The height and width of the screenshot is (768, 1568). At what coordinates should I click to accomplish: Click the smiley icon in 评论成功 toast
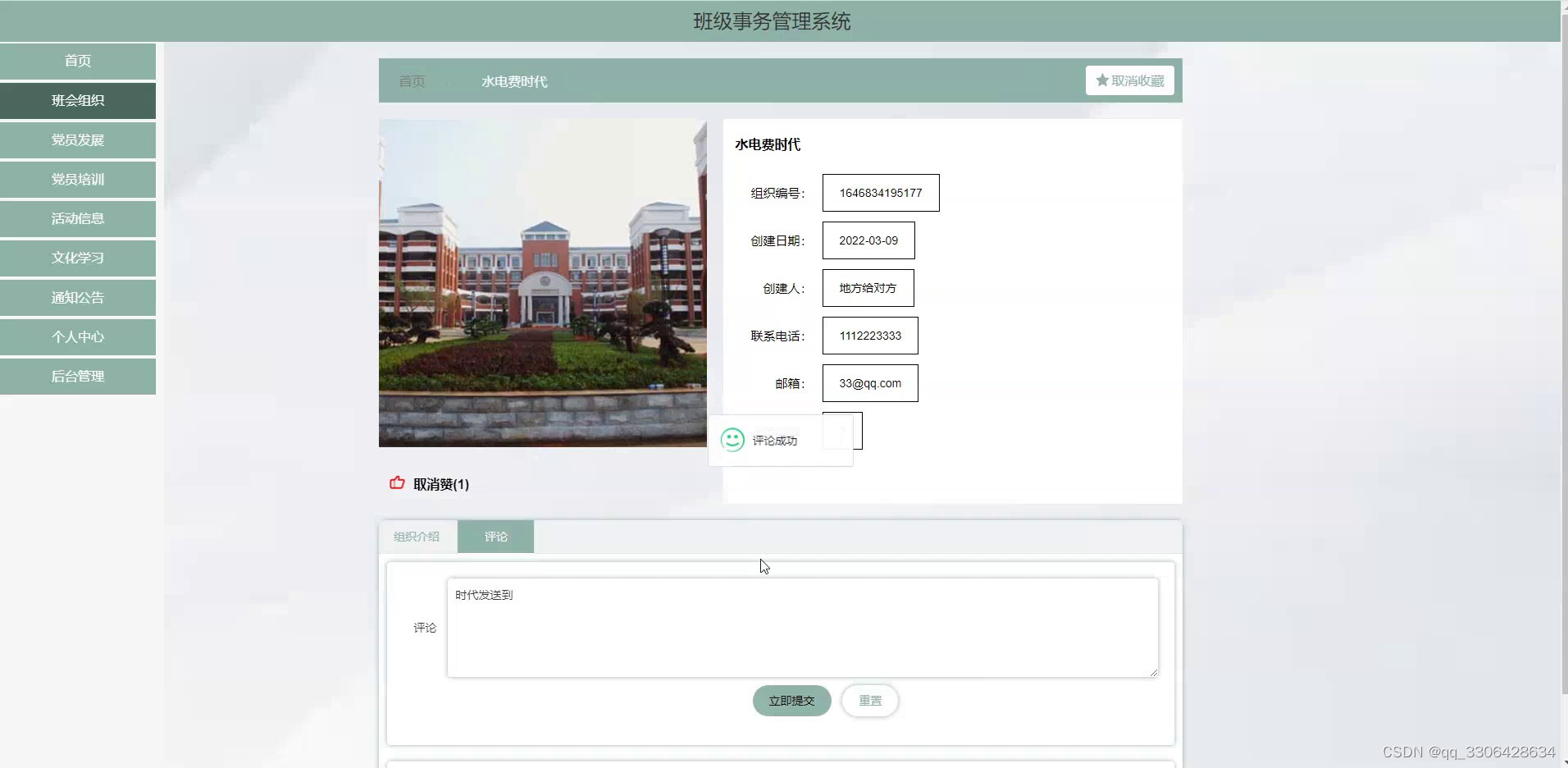click(x=732, y=440)
